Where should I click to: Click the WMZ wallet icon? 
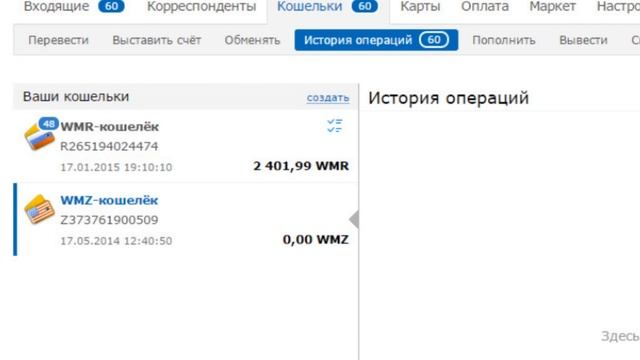39,209
